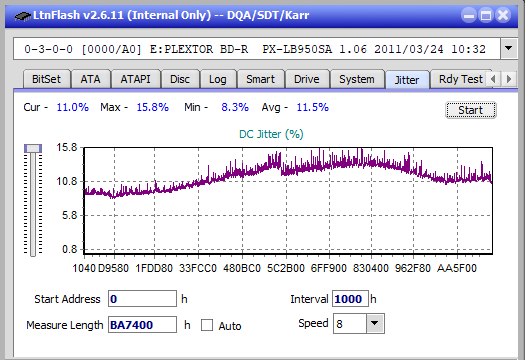Viewport: 525px width, 360px height.
Task: Open the Log tab
Action: tap(218, 79)
